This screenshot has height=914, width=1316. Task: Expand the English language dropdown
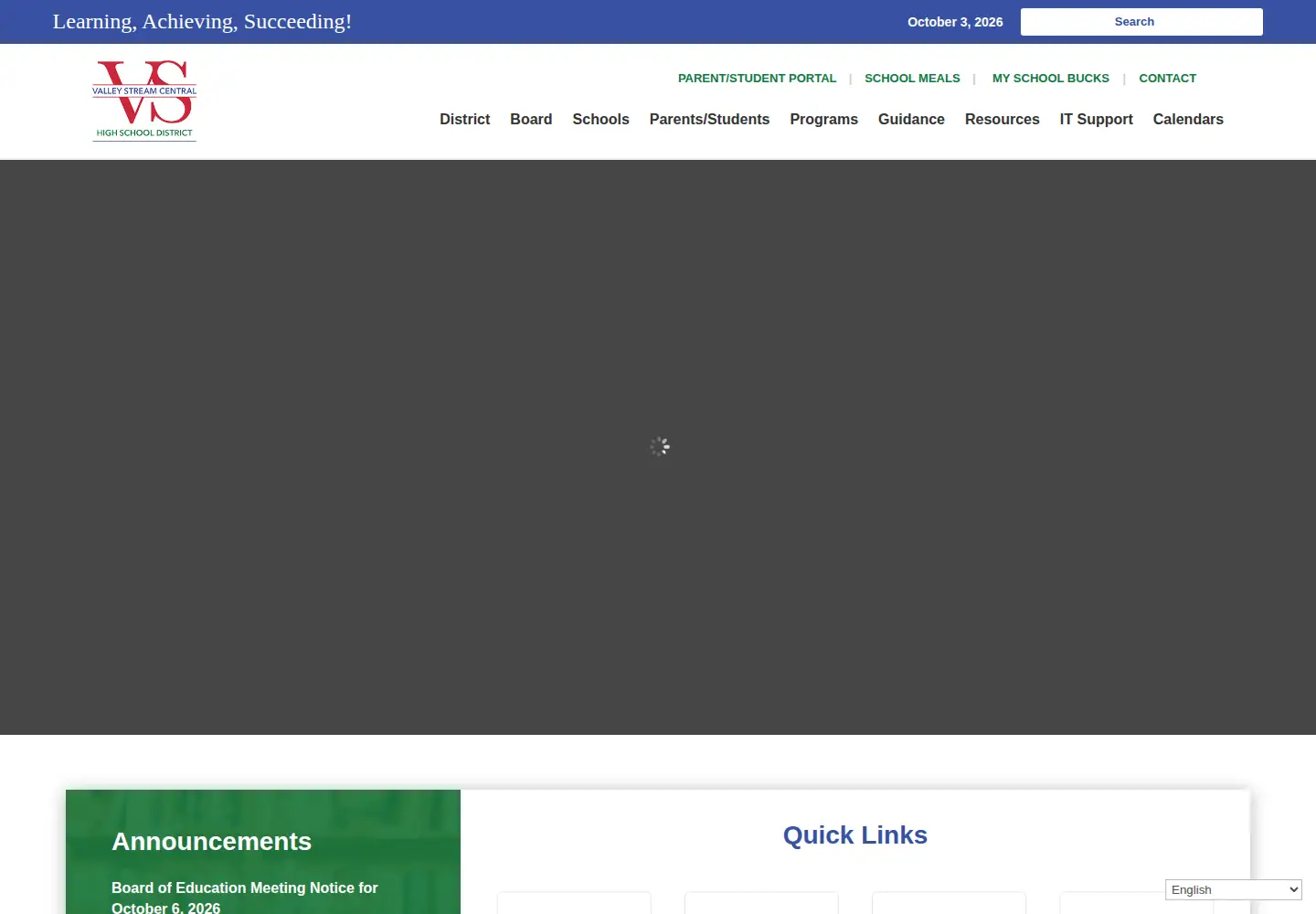tap(1234, 890)
